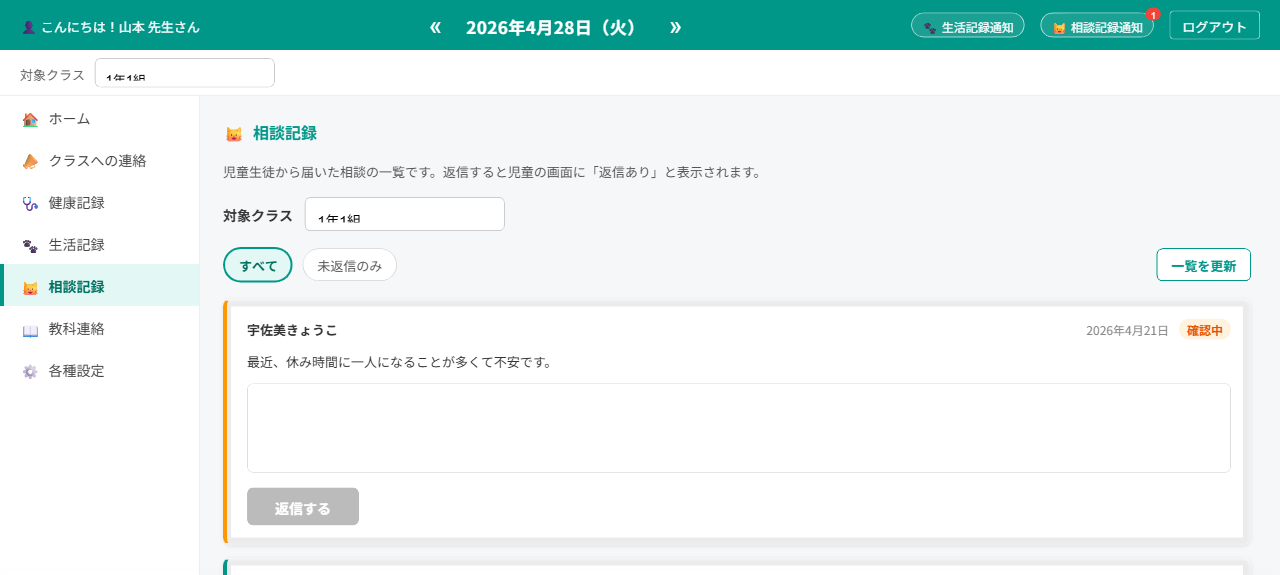Click the red notification badge showing 1

(1153, 14)
